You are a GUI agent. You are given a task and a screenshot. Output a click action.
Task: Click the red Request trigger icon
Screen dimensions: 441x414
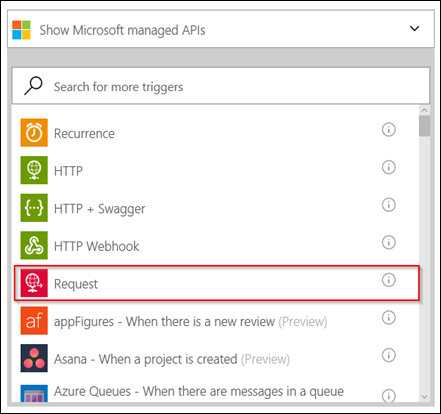tap(34, 283)
